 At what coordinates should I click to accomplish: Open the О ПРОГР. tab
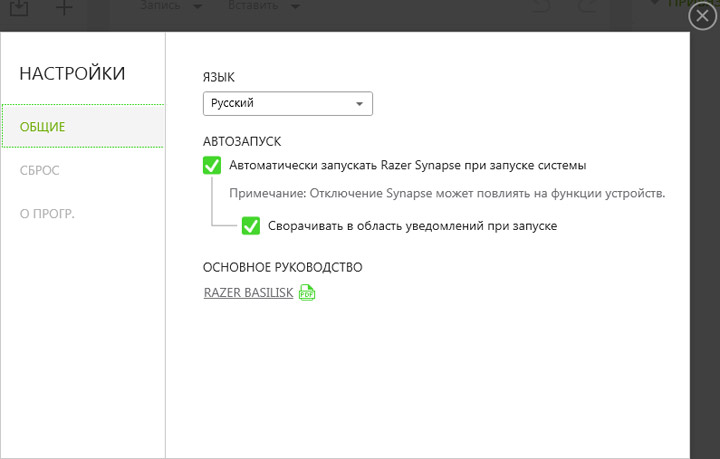(x=49, y=214)
